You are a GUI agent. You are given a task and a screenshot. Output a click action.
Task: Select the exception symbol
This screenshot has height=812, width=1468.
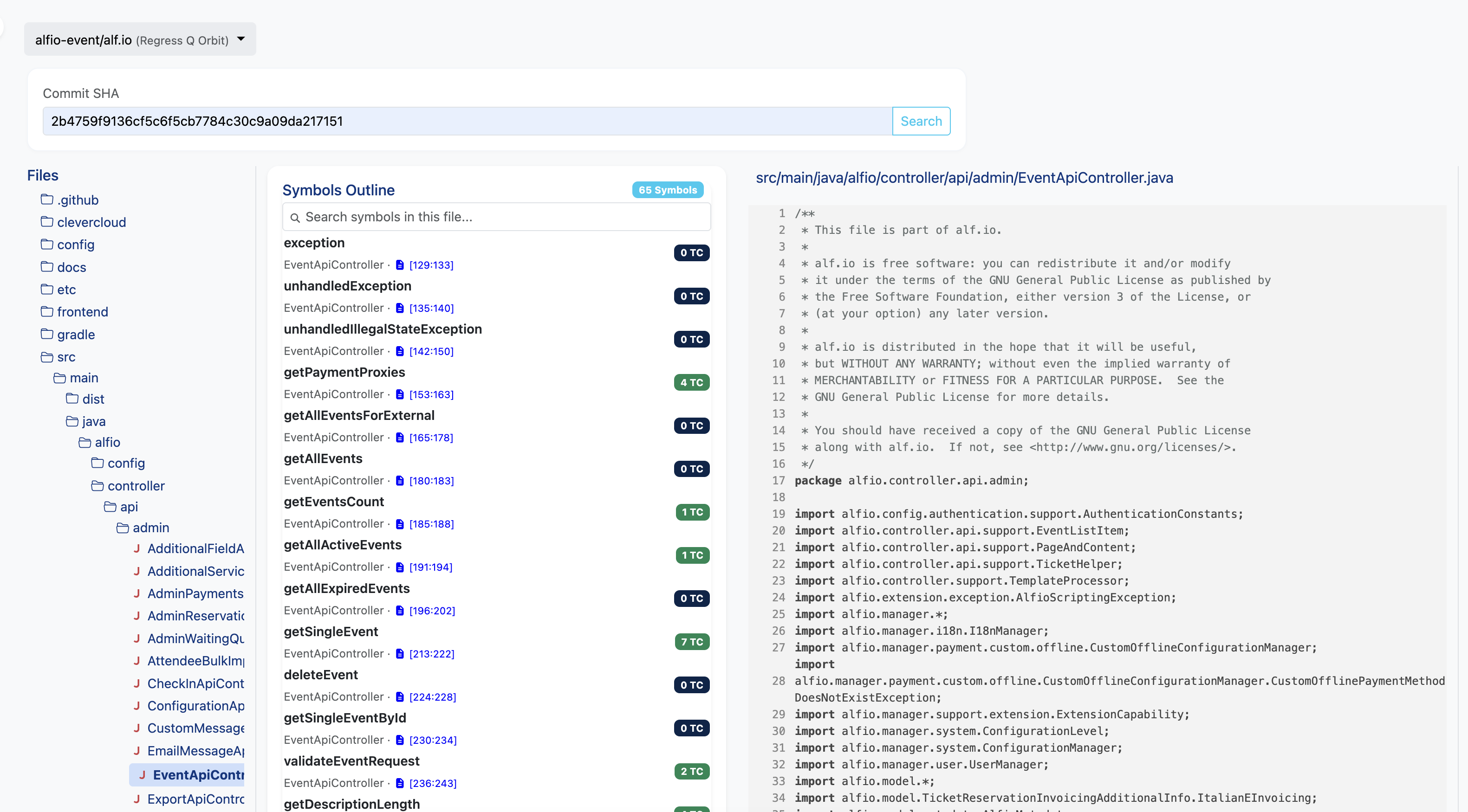[314, 243]
